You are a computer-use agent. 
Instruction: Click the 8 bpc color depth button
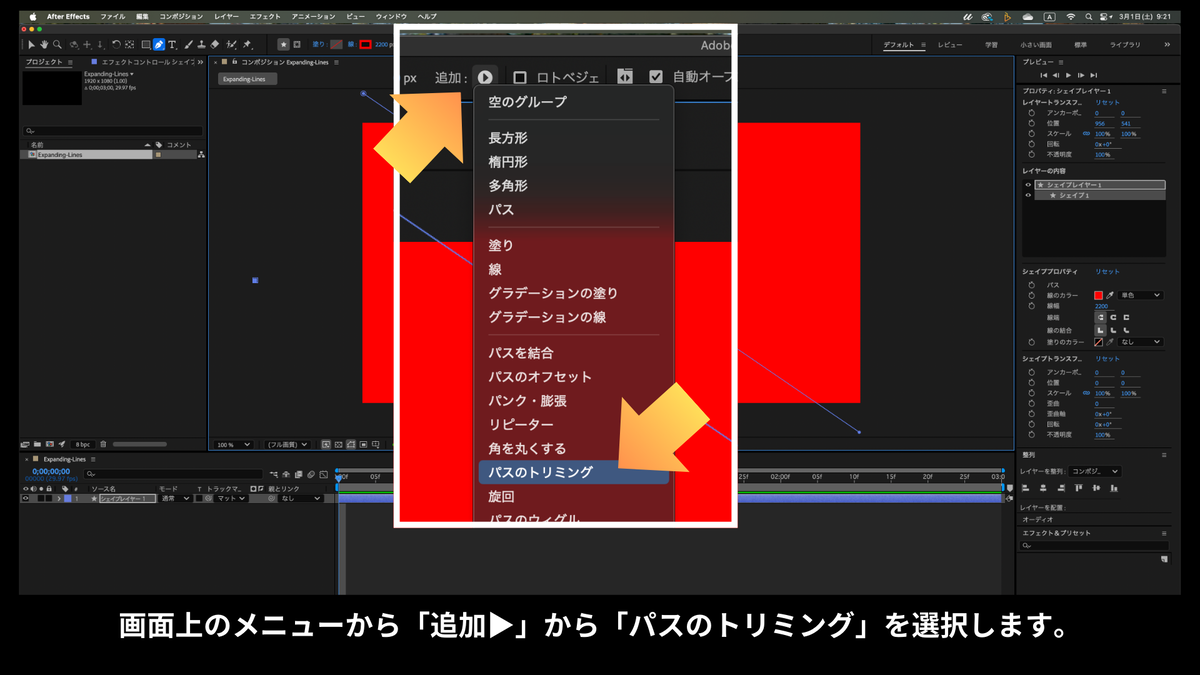pyautogui.click(x=82, y=444)
